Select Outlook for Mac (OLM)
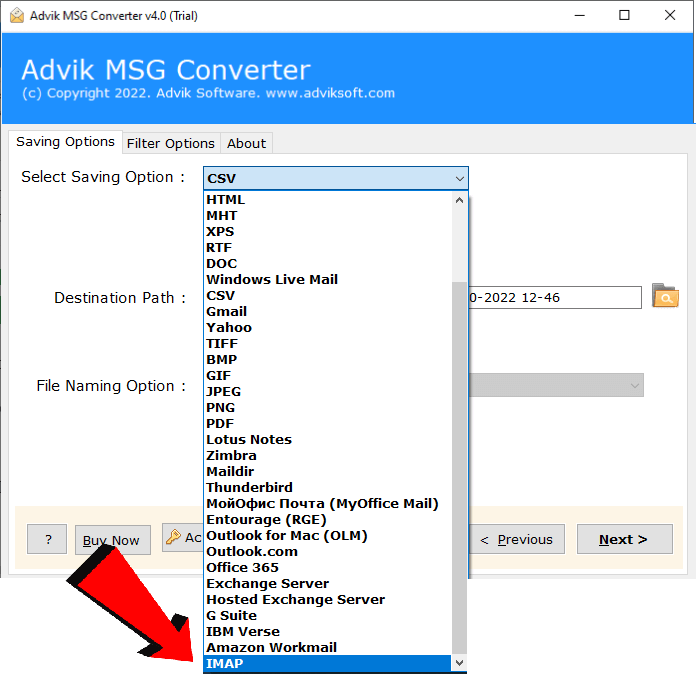This screenshot has width=696, height=674. coord(328,535)
